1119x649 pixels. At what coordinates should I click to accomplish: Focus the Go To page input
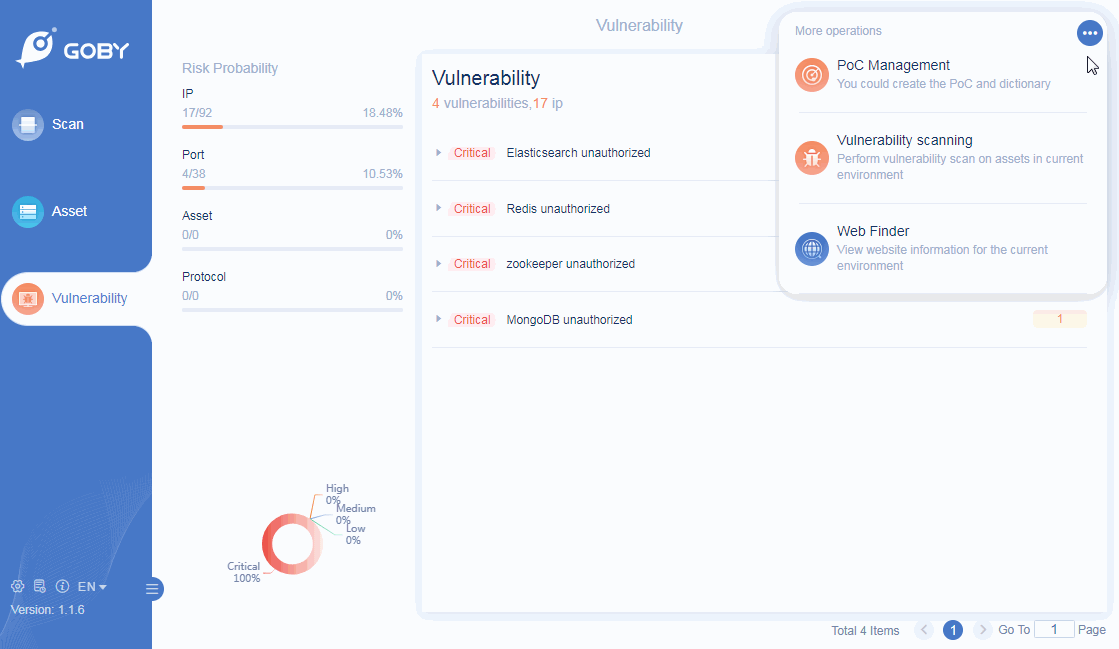pos(1054,630)
